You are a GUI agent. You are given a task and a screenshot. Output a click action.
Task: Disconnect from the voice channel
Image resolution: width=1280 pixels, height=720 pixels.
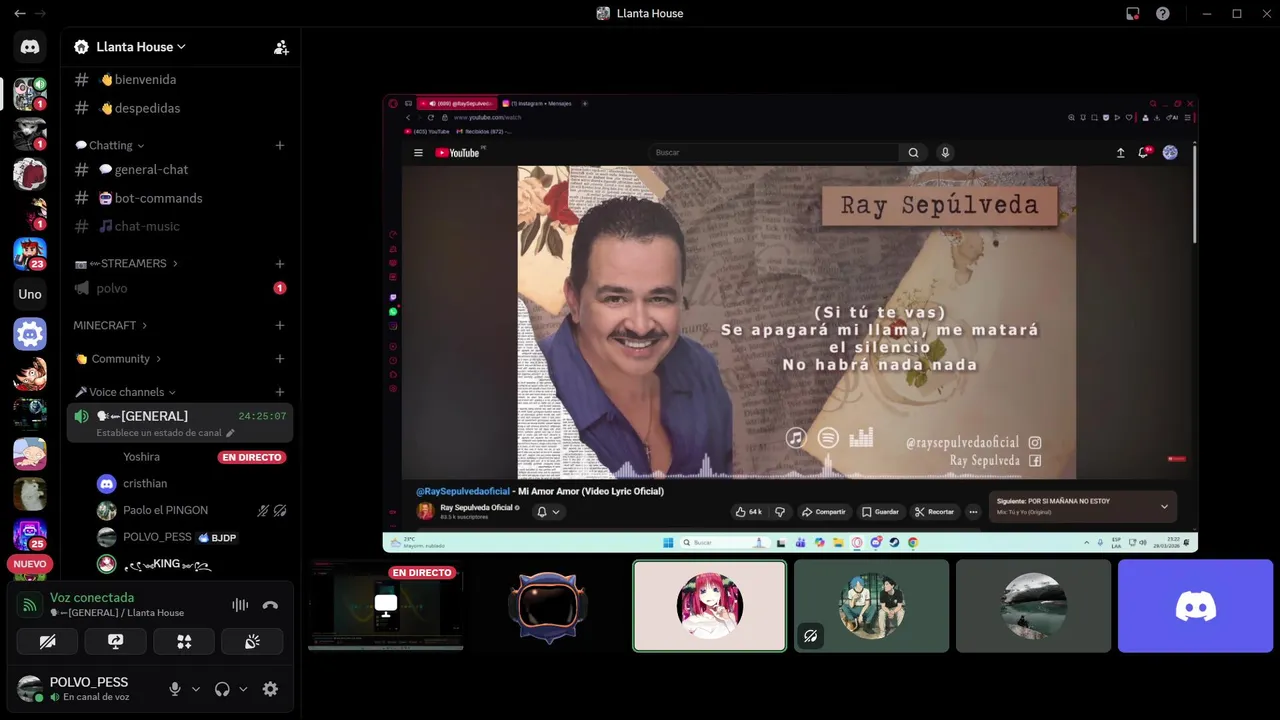[270, 605]
